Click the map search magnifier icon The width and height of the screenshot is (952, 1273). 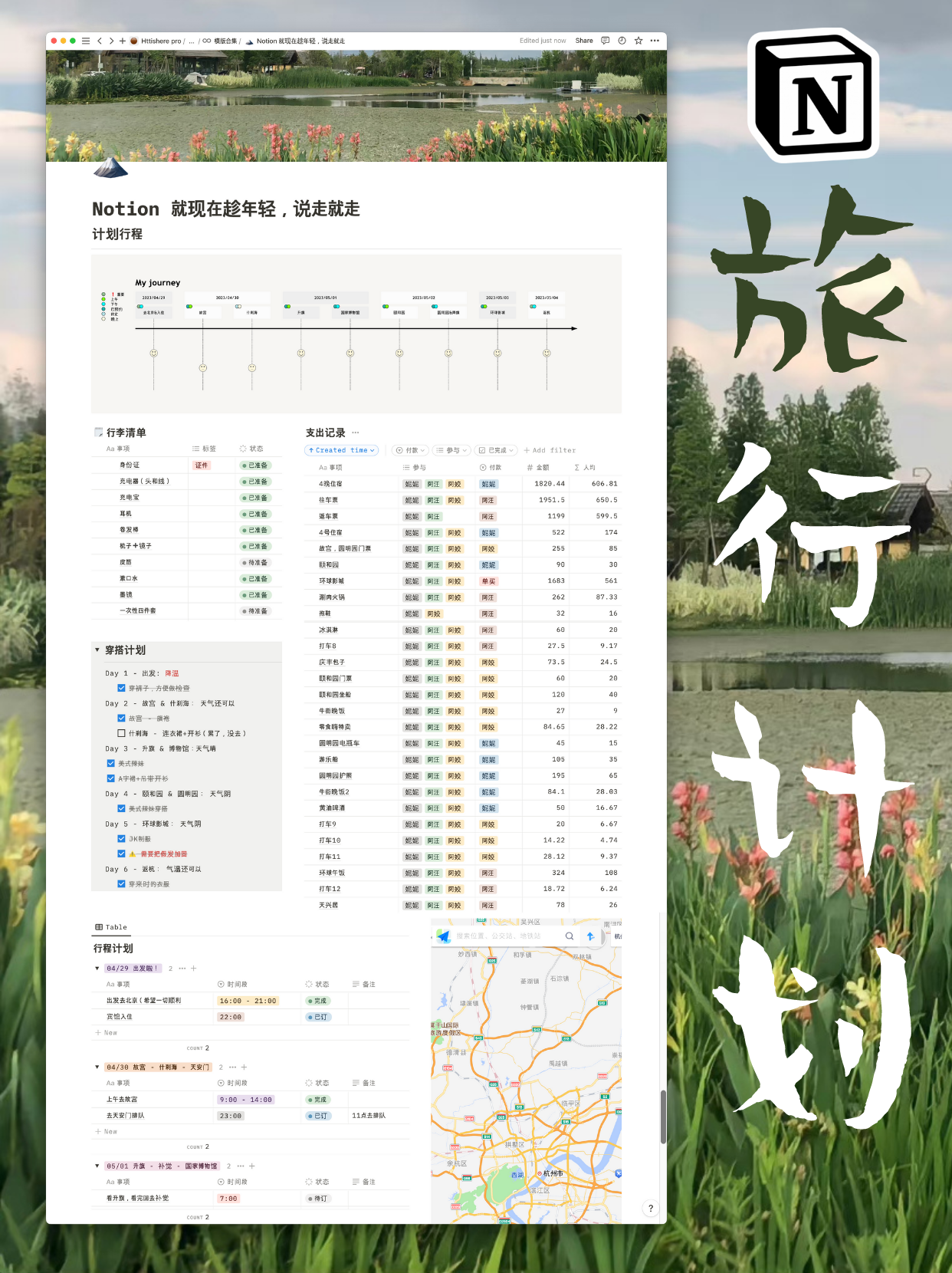pyautogui.click(x=570, y=936)
